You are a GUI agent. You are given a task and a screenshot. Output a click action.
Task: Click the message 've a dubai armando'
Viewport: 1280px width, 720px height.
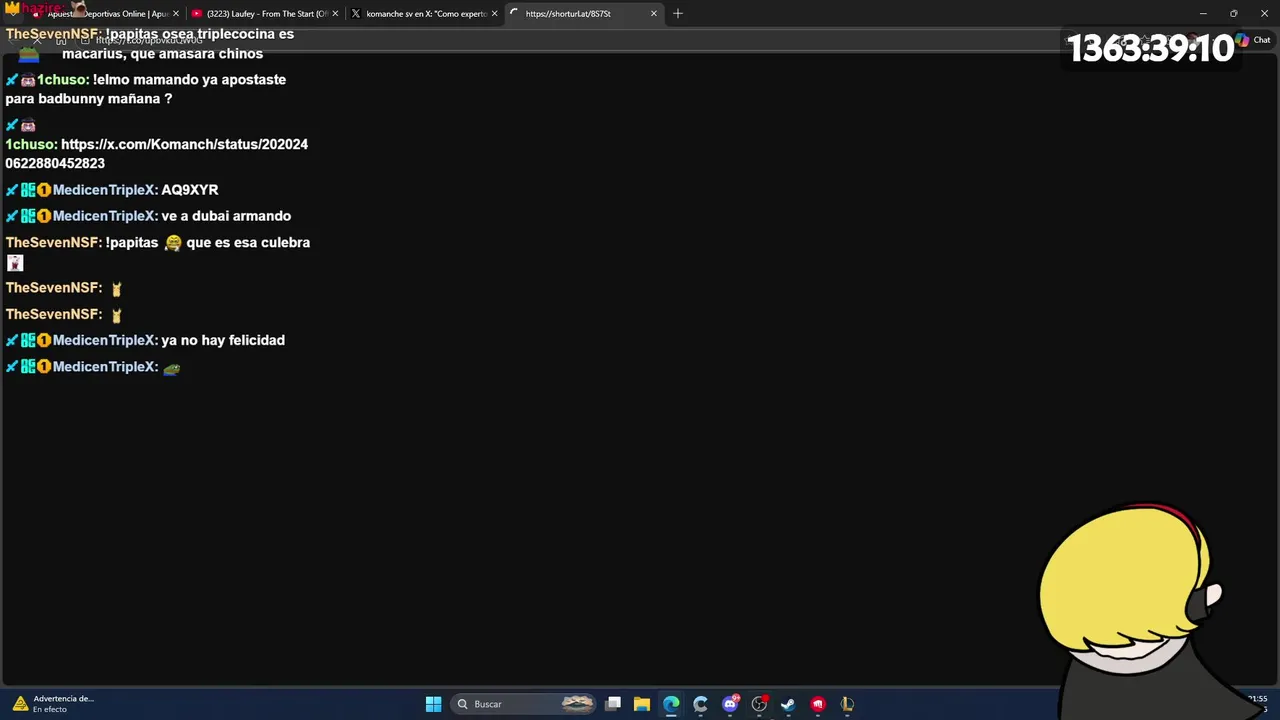click(226, 216)
